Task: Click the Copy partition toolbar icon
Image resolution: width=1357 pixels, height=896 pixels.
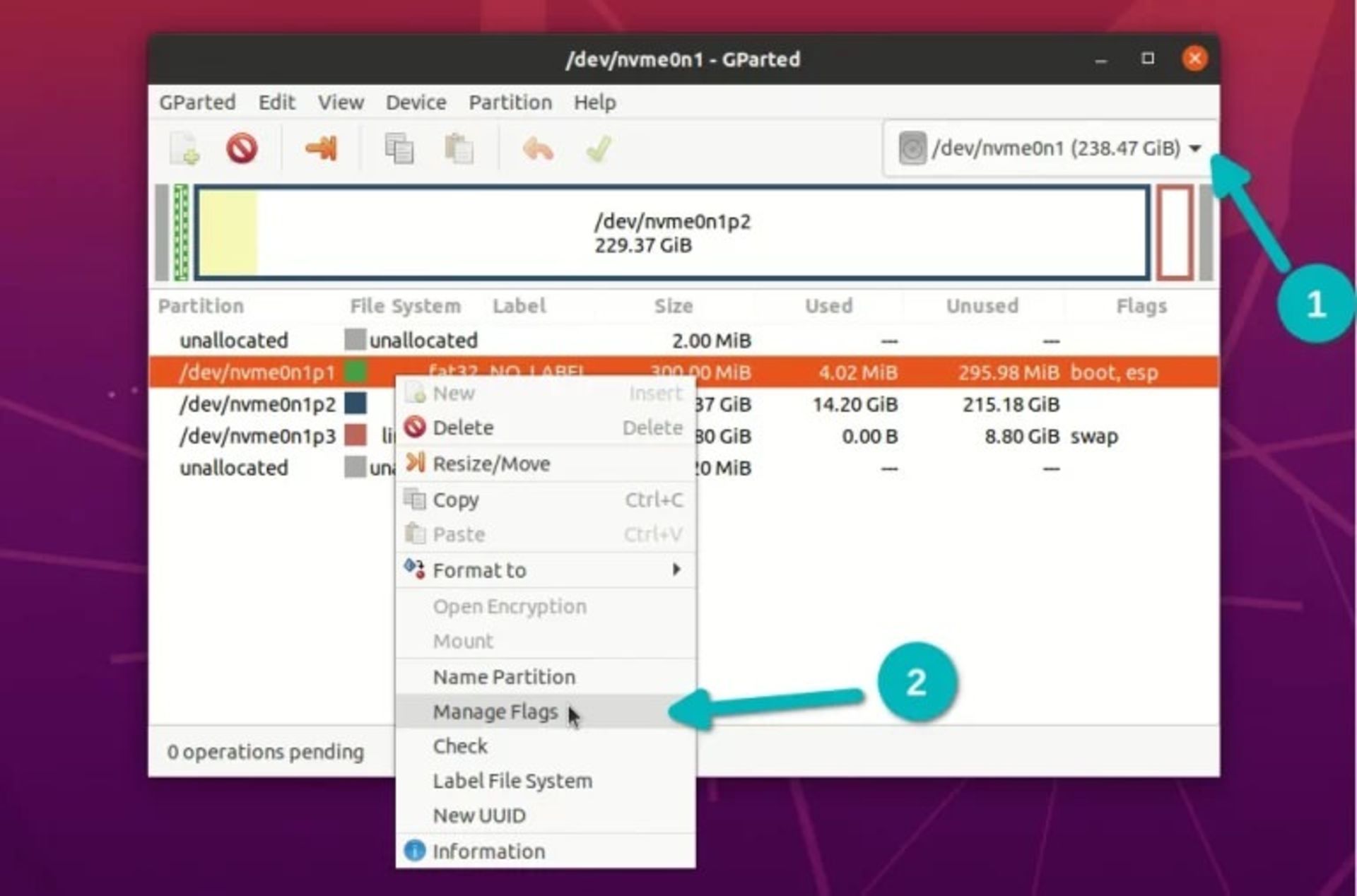Action: click(x=399, y=148)
